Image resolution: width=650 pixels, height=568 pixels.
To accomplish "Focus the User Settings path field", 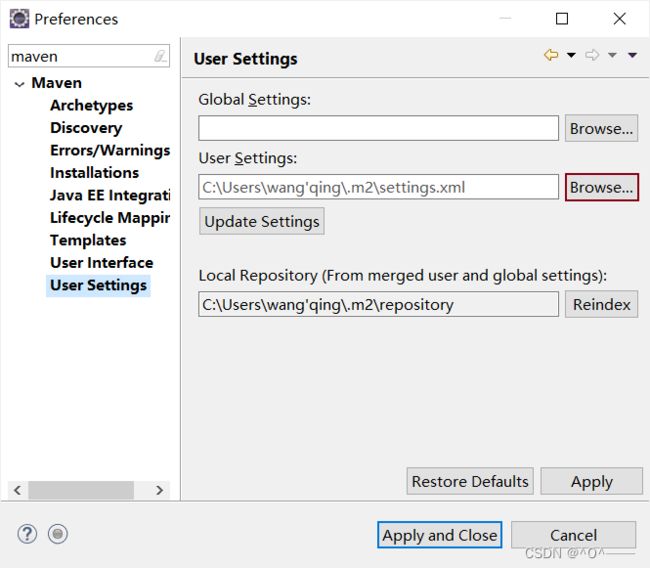I will coord(378,187).
